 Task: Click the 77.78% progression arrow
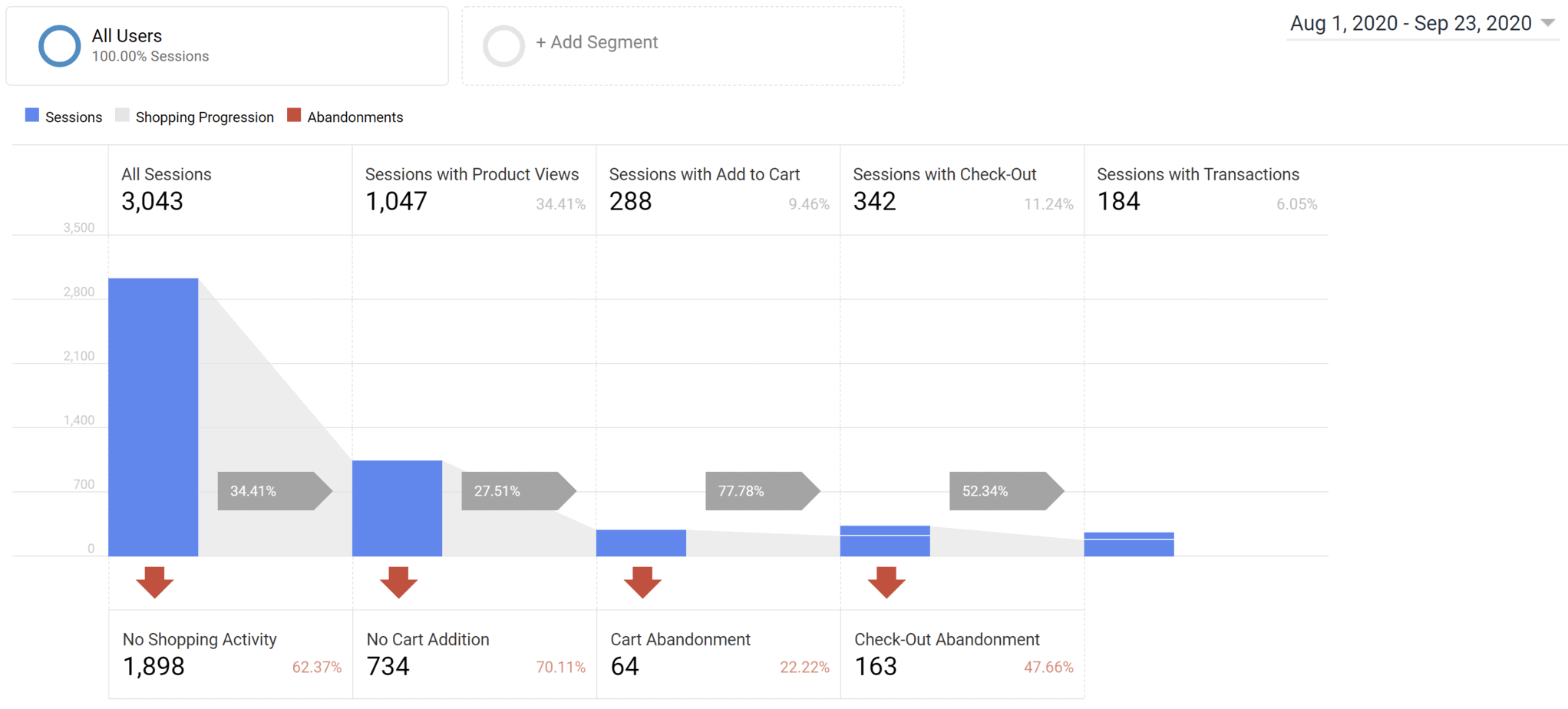763,491
